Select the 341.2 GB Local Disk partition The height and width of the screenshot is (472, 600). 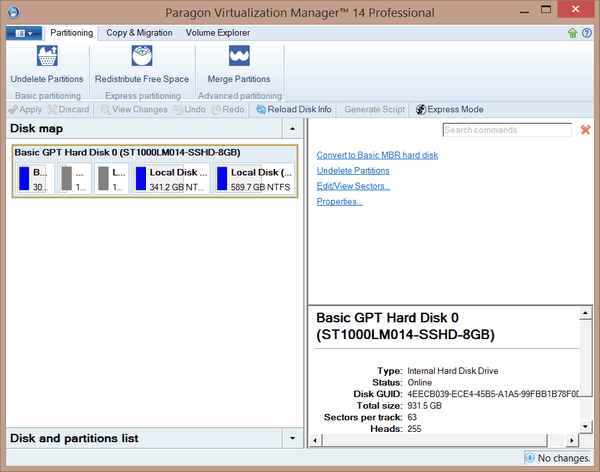(x=171, y=179)
